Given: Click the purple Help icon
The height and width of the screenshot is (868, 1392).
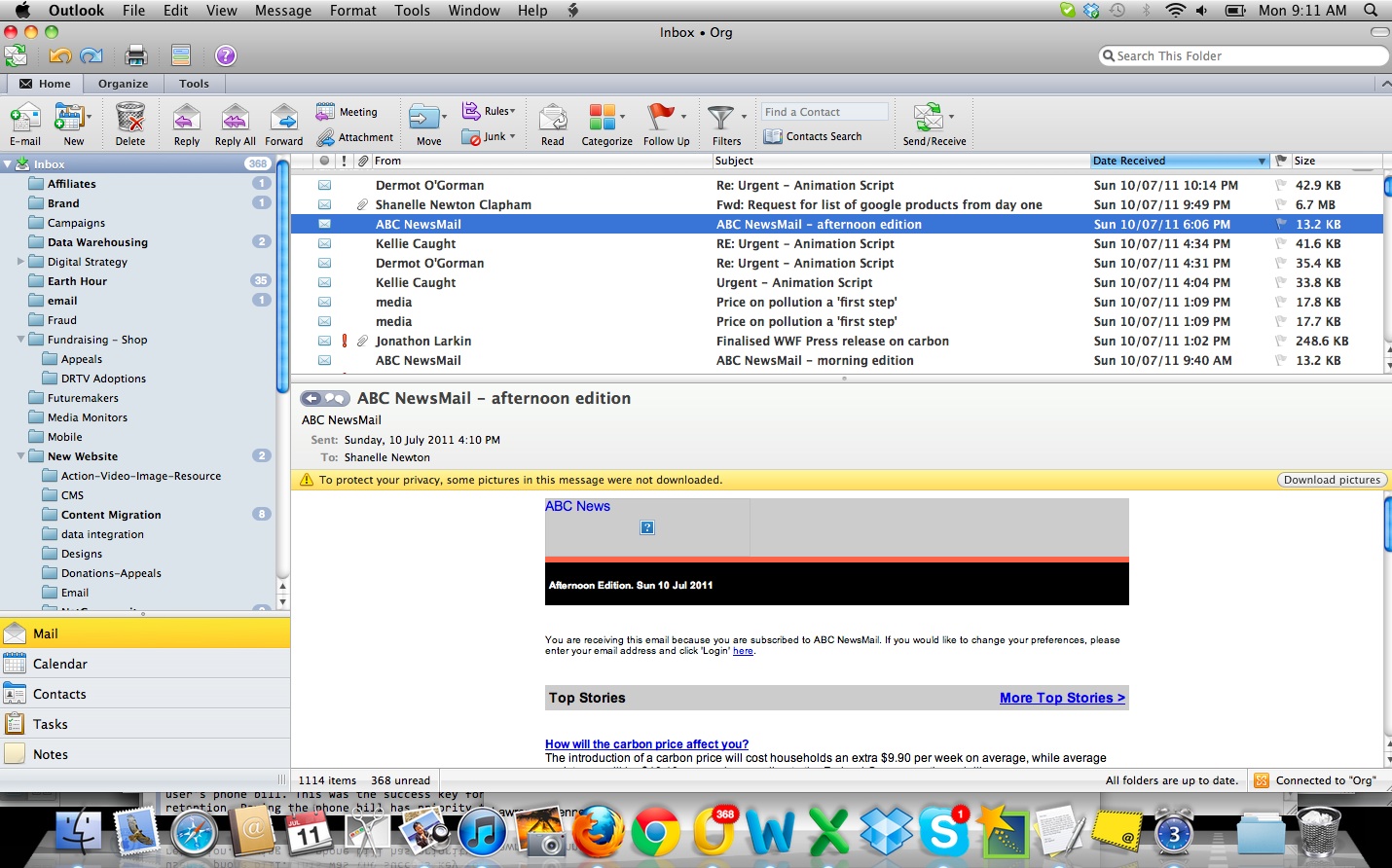Looking at the screenshot, I should pos(226,55).
